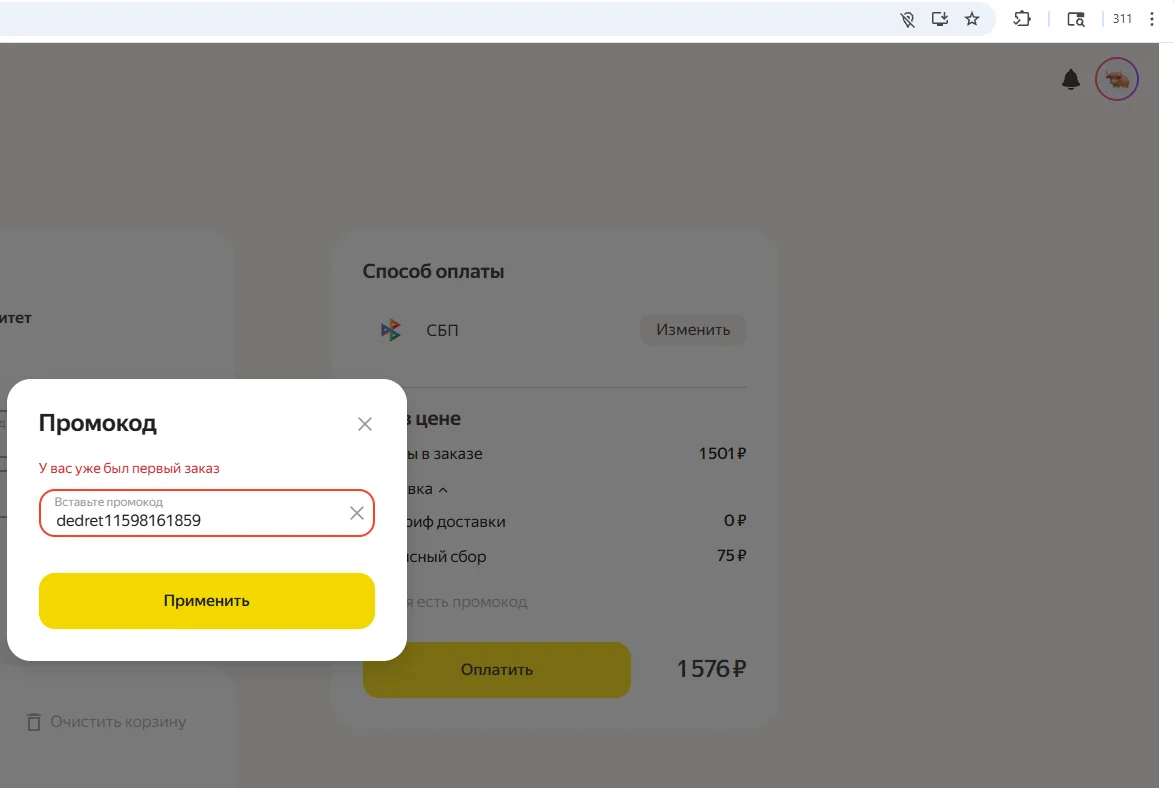Viewport: 1174px width, 788px height.
Task: Open the tab search icon in toolbar
Action: click(1076, 19)
